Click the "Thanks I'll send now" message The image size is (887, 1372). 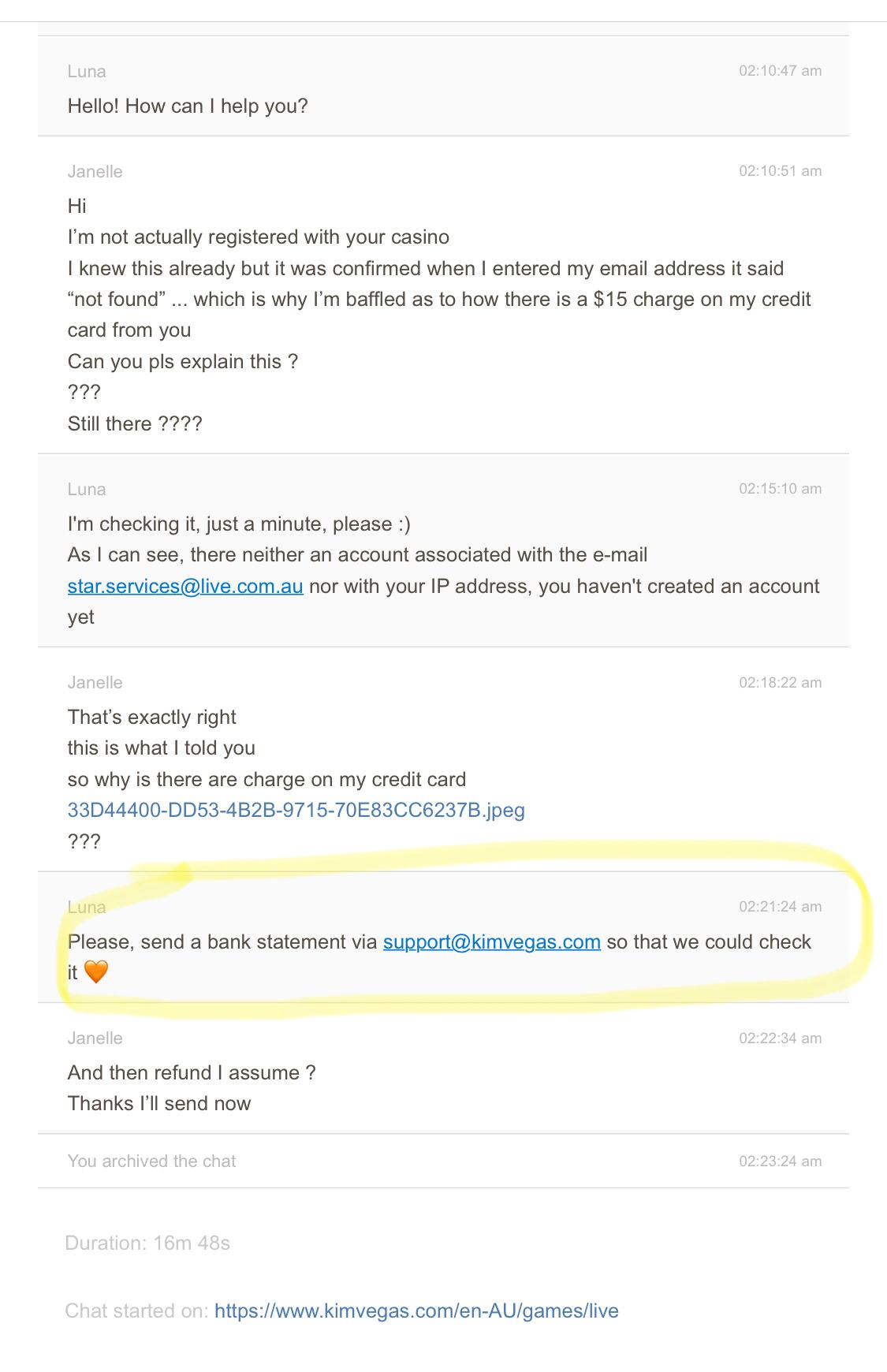[x=159, y=1103]
